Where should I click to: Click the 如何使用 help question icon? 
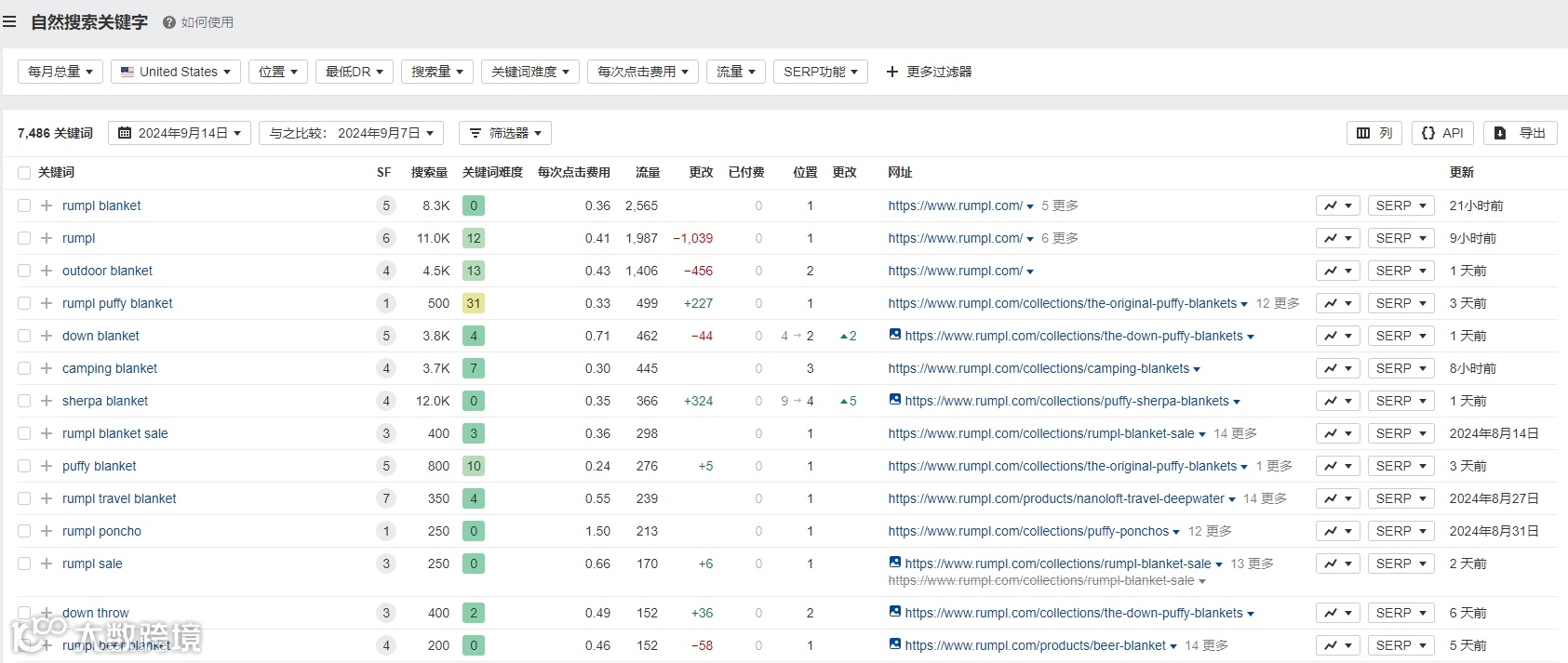click(169, 22)
